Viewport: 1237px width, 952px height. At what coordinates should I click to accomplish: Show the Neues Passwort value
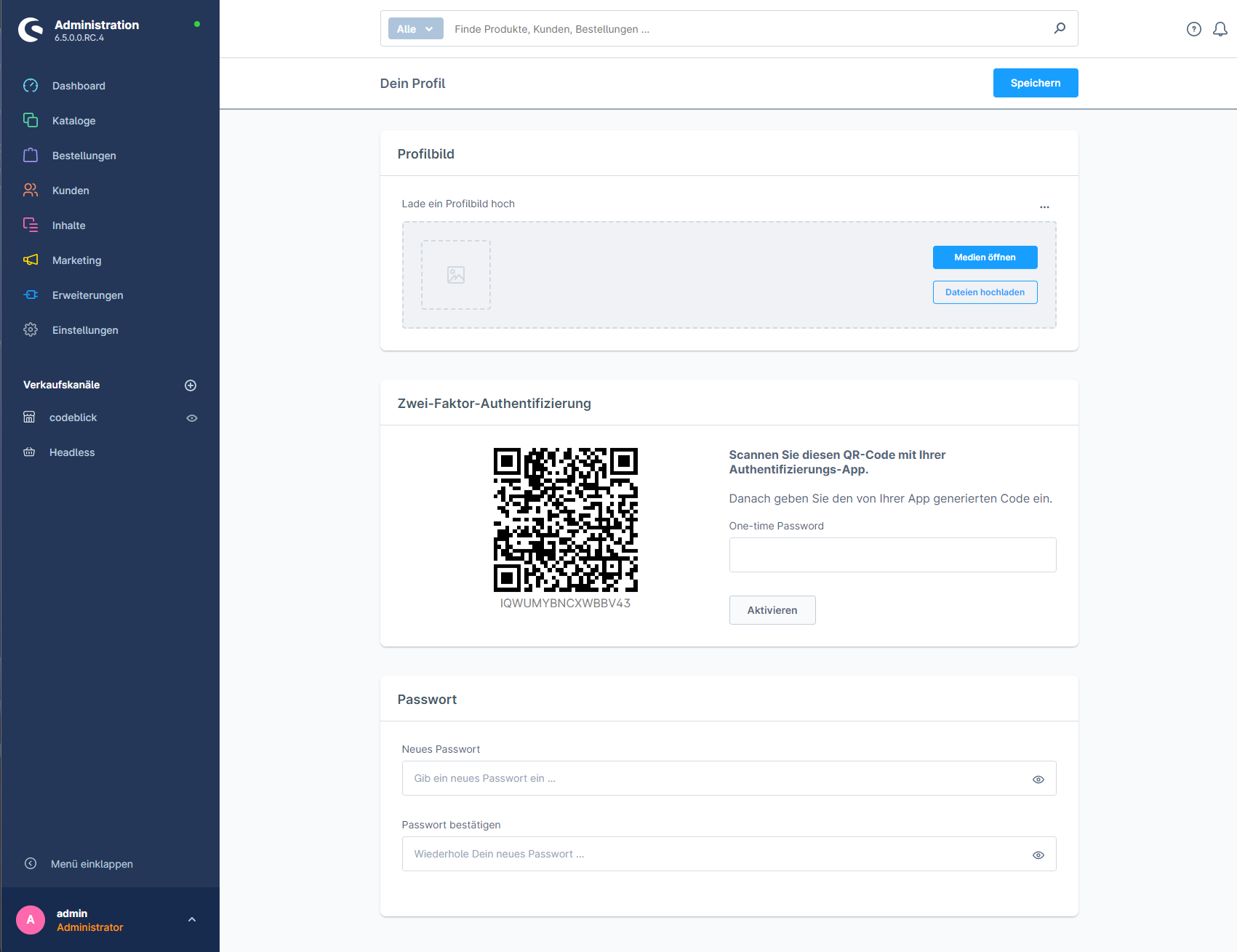[x=1038, y=779]
